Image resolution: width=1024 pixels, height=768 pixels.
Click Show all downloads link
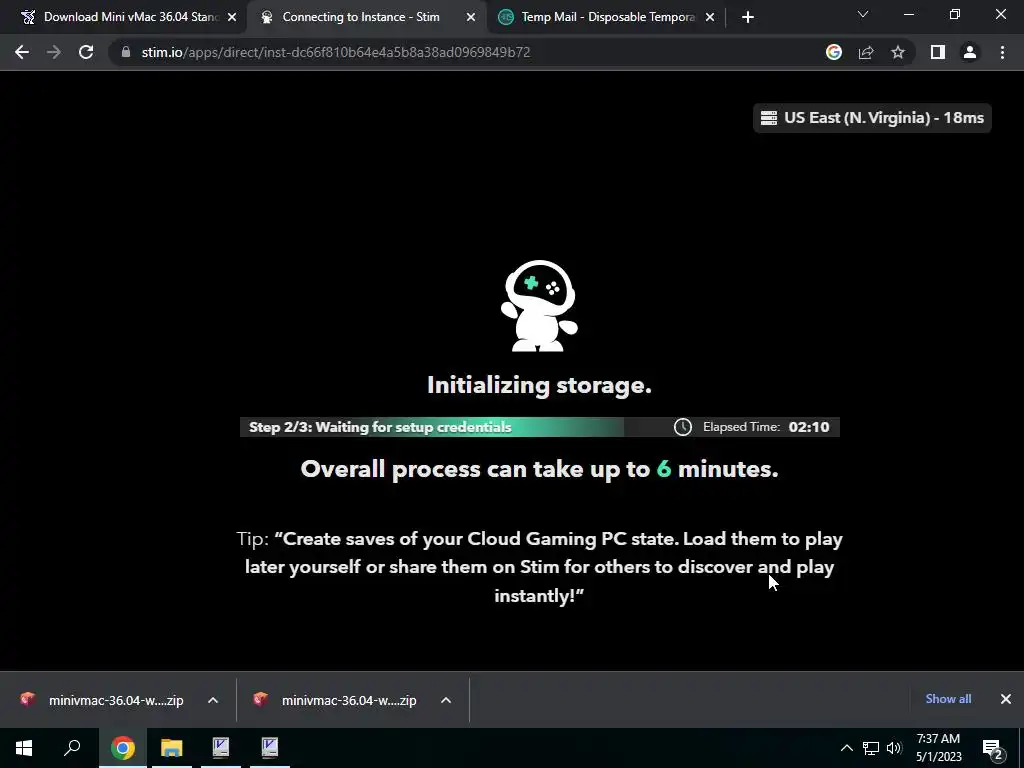(948, 699)
